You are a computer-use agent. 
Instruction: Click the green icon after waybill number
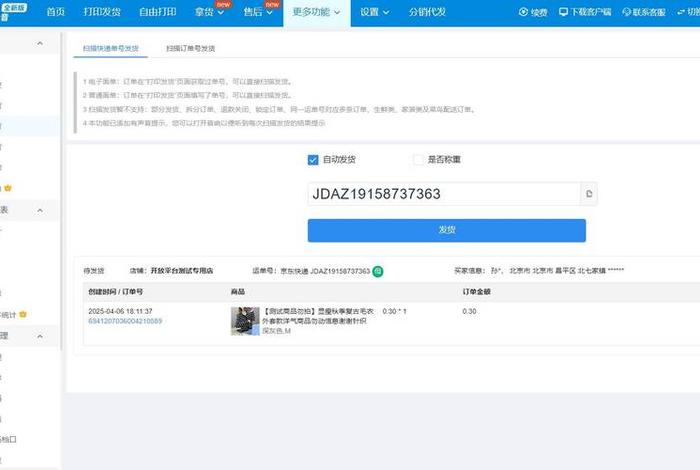[378, 271]
